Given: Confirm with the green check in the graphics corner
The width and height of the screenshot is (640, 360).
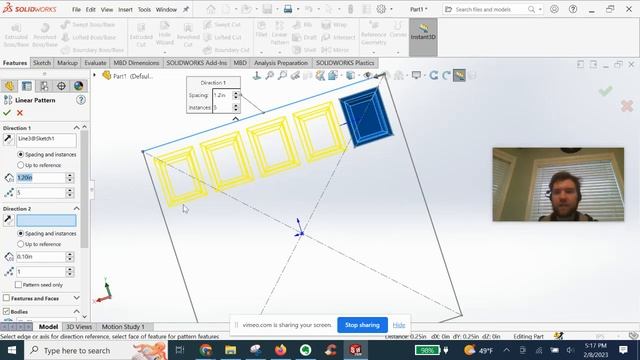Looking at the screenshot, I should [x=605, y=91].
